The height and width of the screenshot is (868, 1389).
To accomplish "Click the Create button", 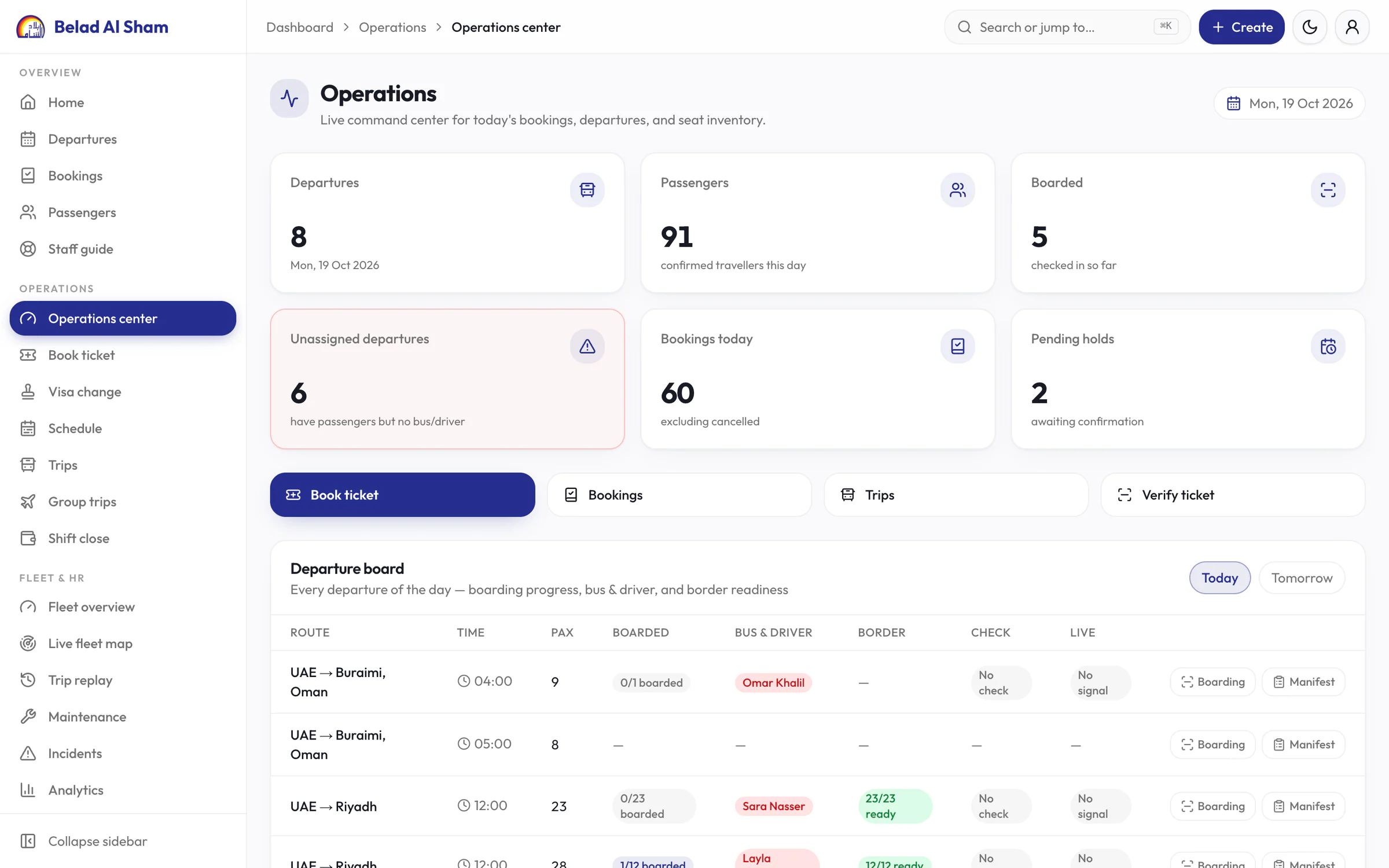I will (x=1241, y=27).
